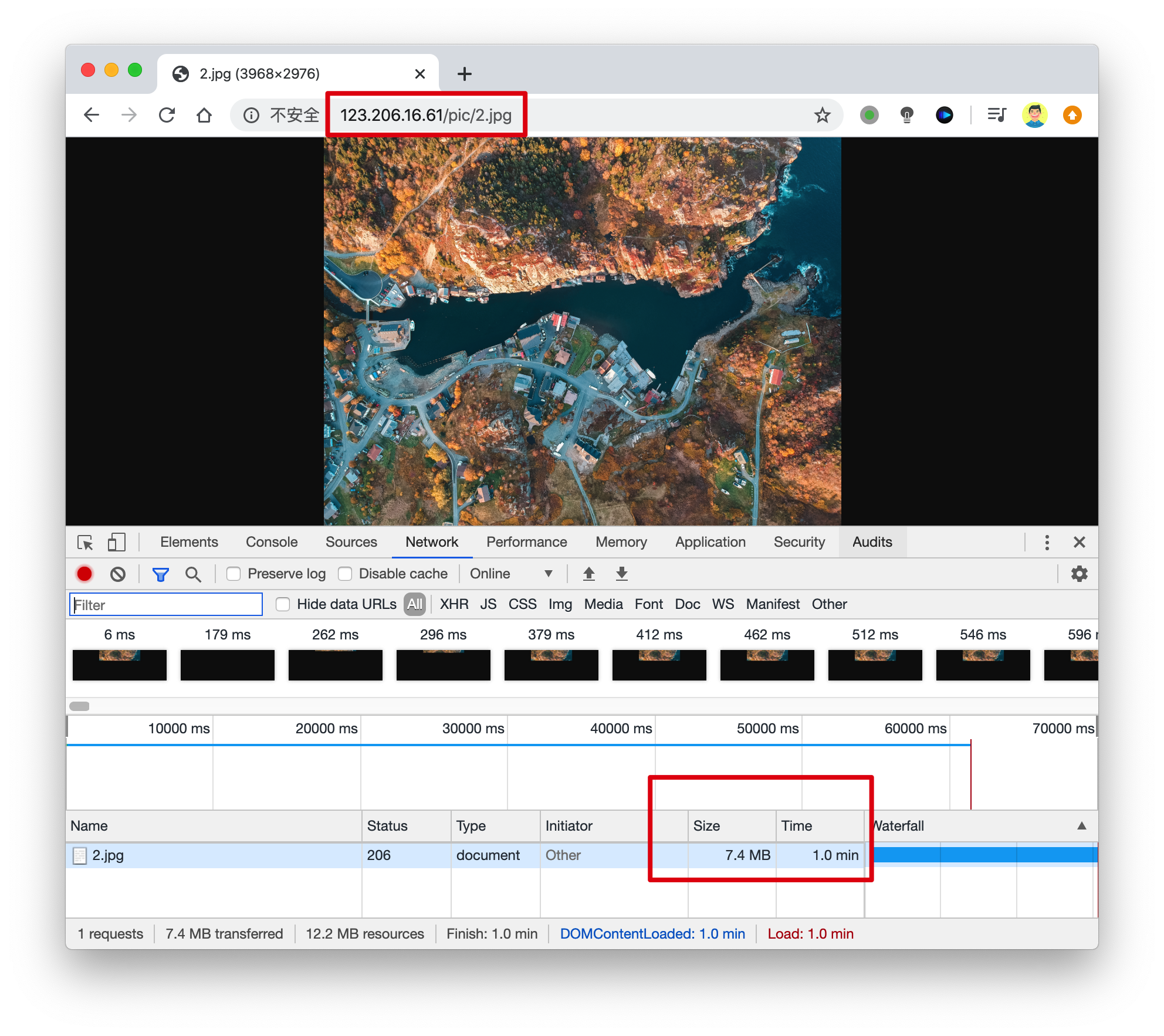1164x1036 pixels.
Task: Open the Online throttling dropdown
Action: 511,574
